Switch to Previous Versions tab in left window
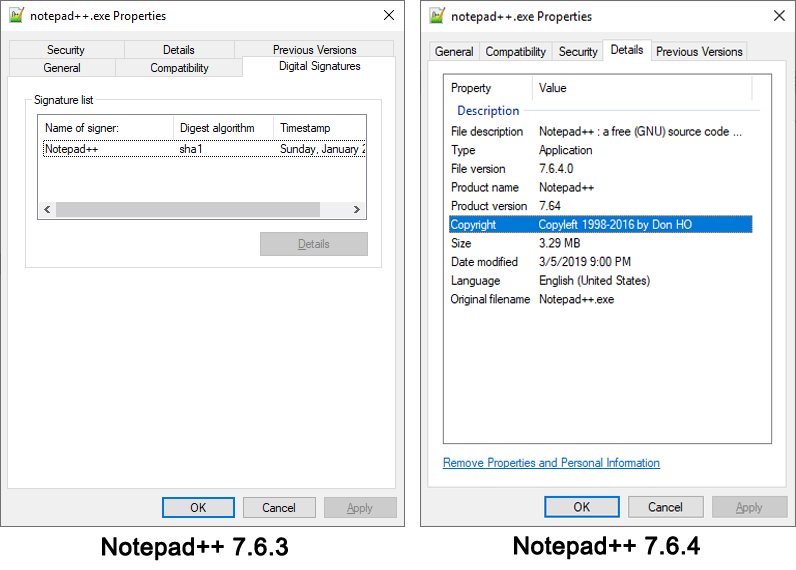The width and height of the screenshot is (796, 570). click(x=314, y=50)
